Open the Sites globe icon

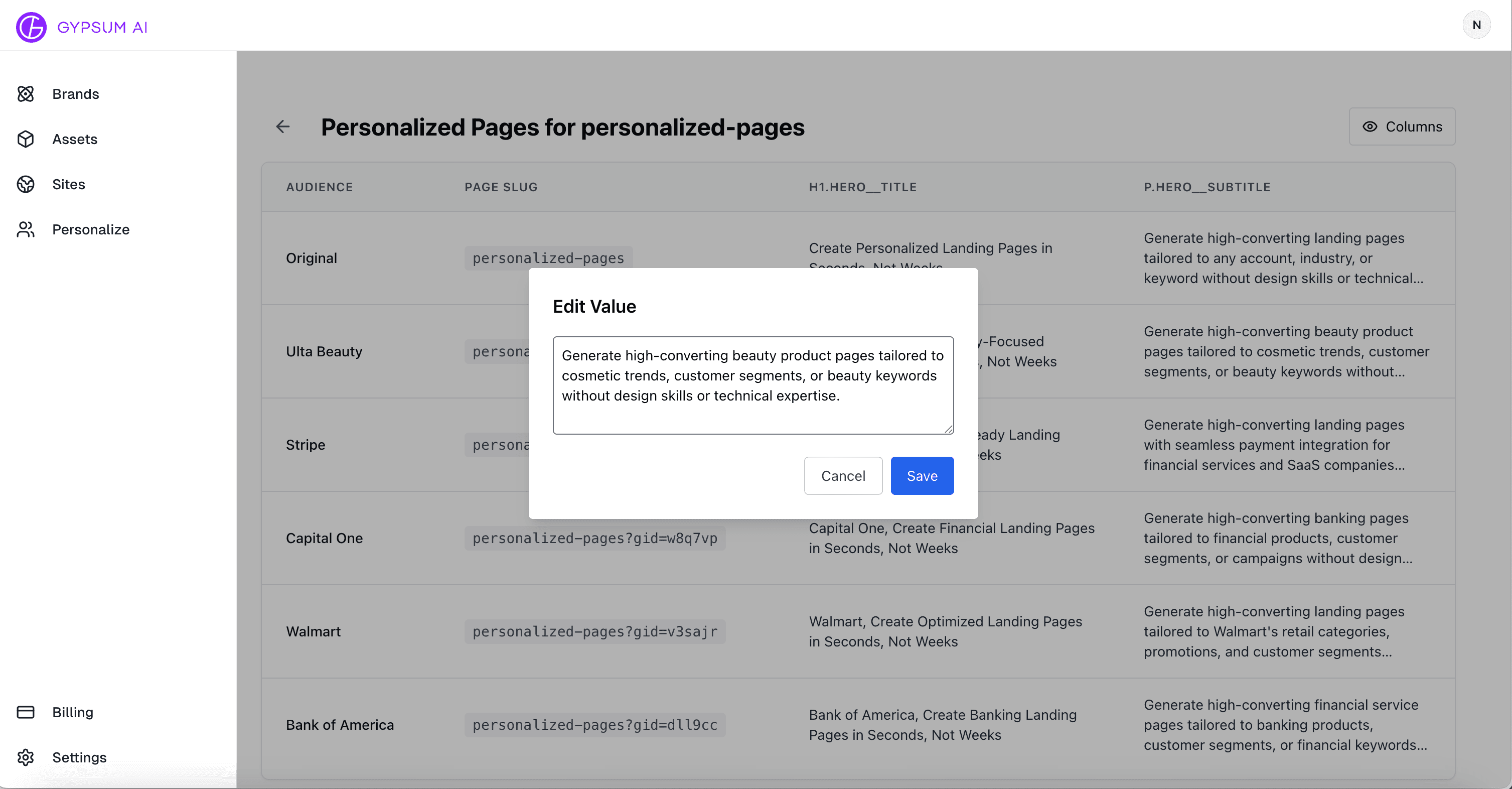pyautogui.click(x=26, y=184)
